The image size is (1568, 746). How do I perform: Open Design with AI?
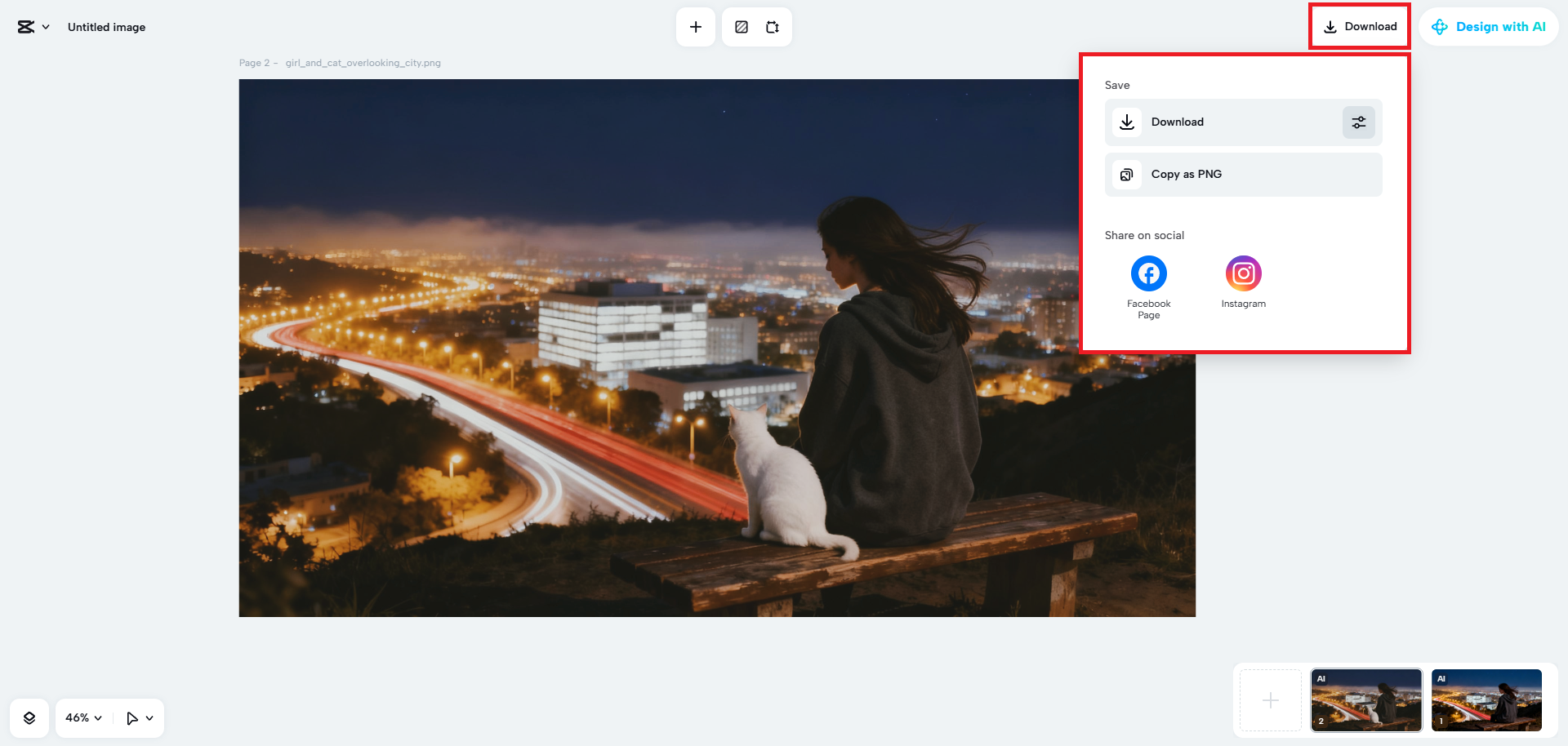click(x=1489, y=27)
